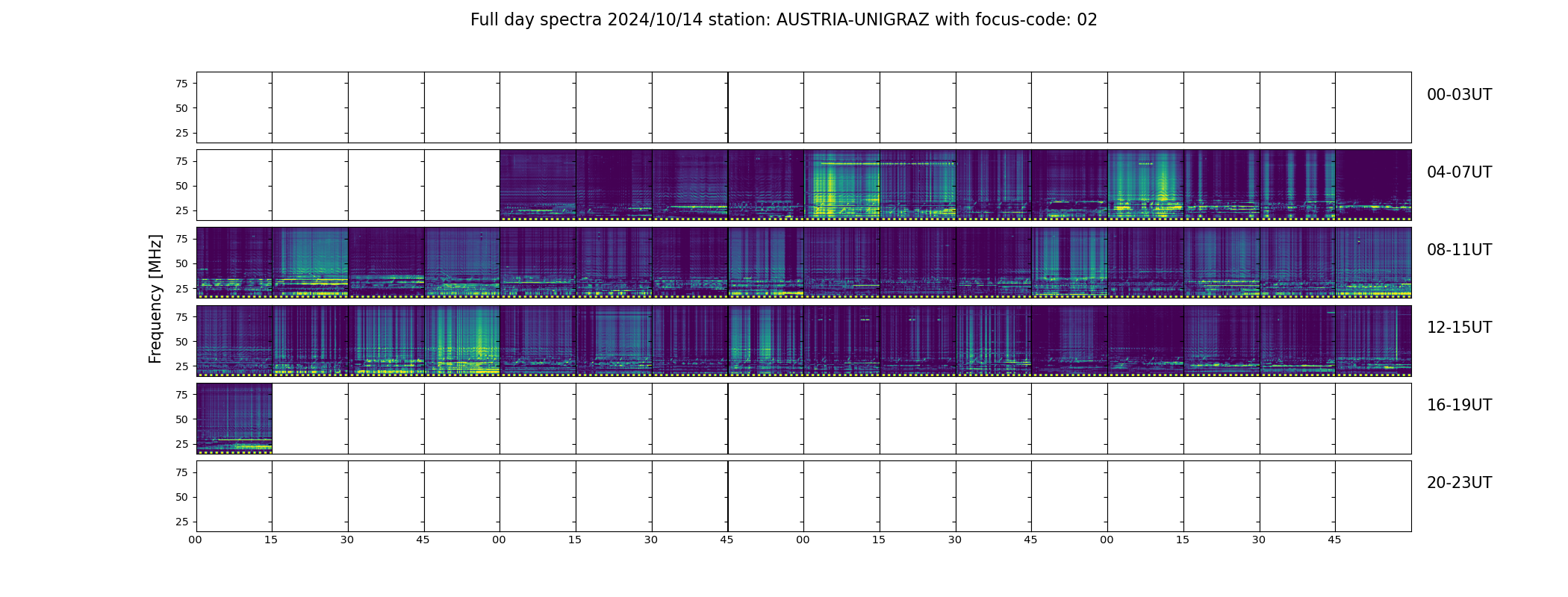Open the 08:15 spectrogram in 08-11UT row

pyautogui.click(x=310, y=263)
